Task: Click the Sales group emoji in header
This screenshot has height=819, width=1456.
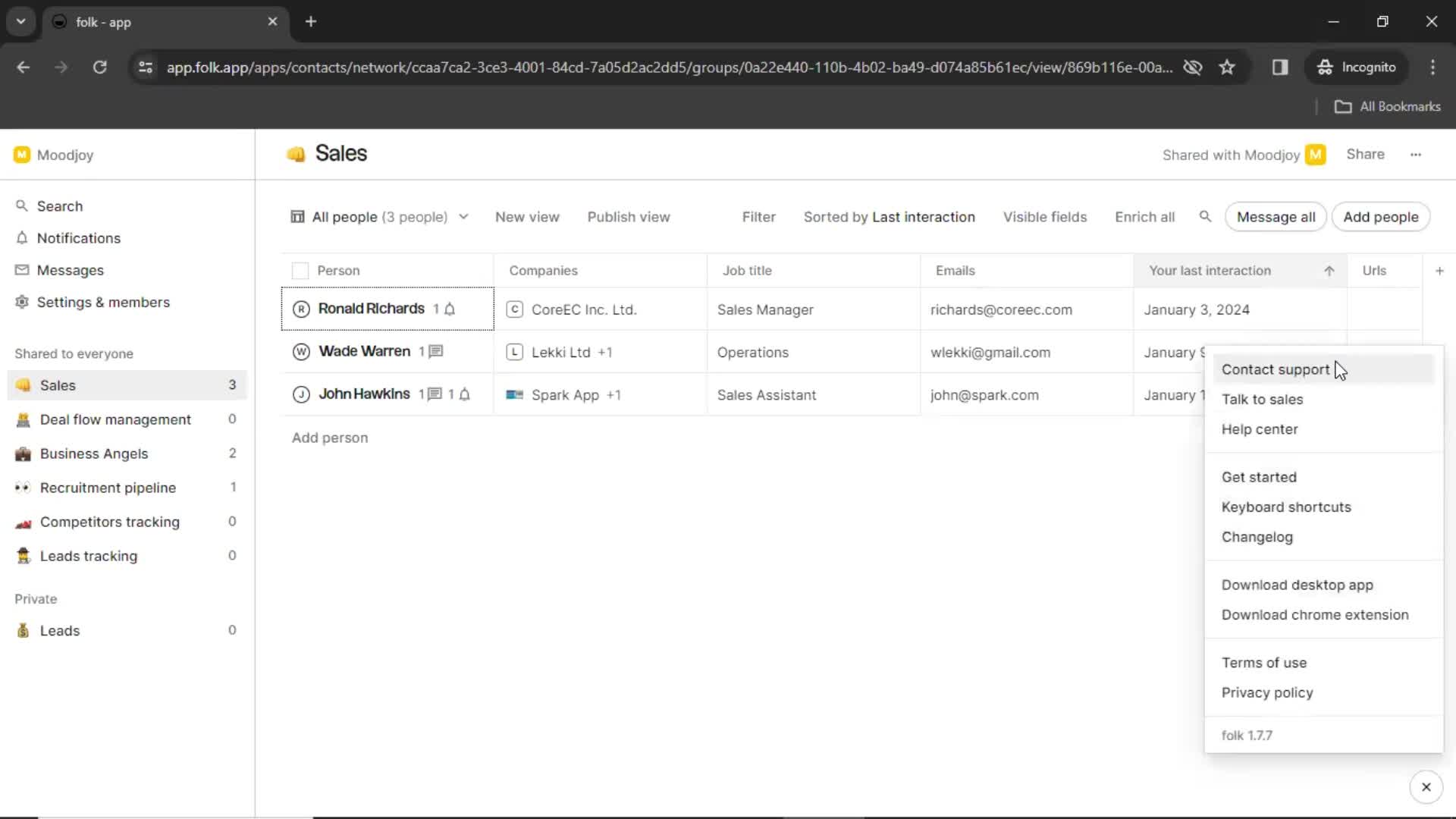Action: tap(296, 154)
